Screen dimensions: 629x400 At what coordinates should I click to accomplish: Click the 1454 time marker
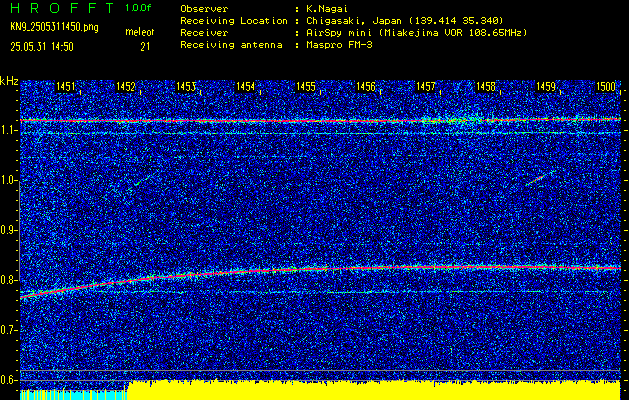(x=246, y=86)
